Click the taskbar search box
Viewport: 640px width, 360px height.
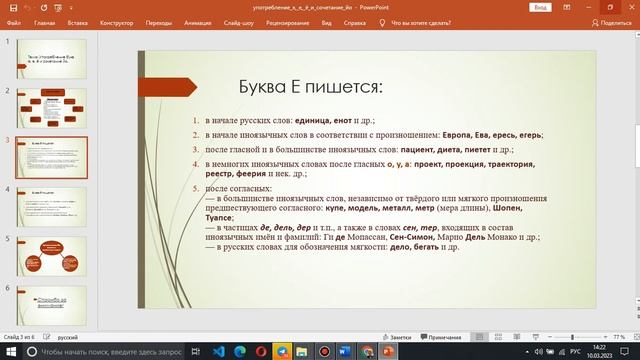(x=104, y=351)
